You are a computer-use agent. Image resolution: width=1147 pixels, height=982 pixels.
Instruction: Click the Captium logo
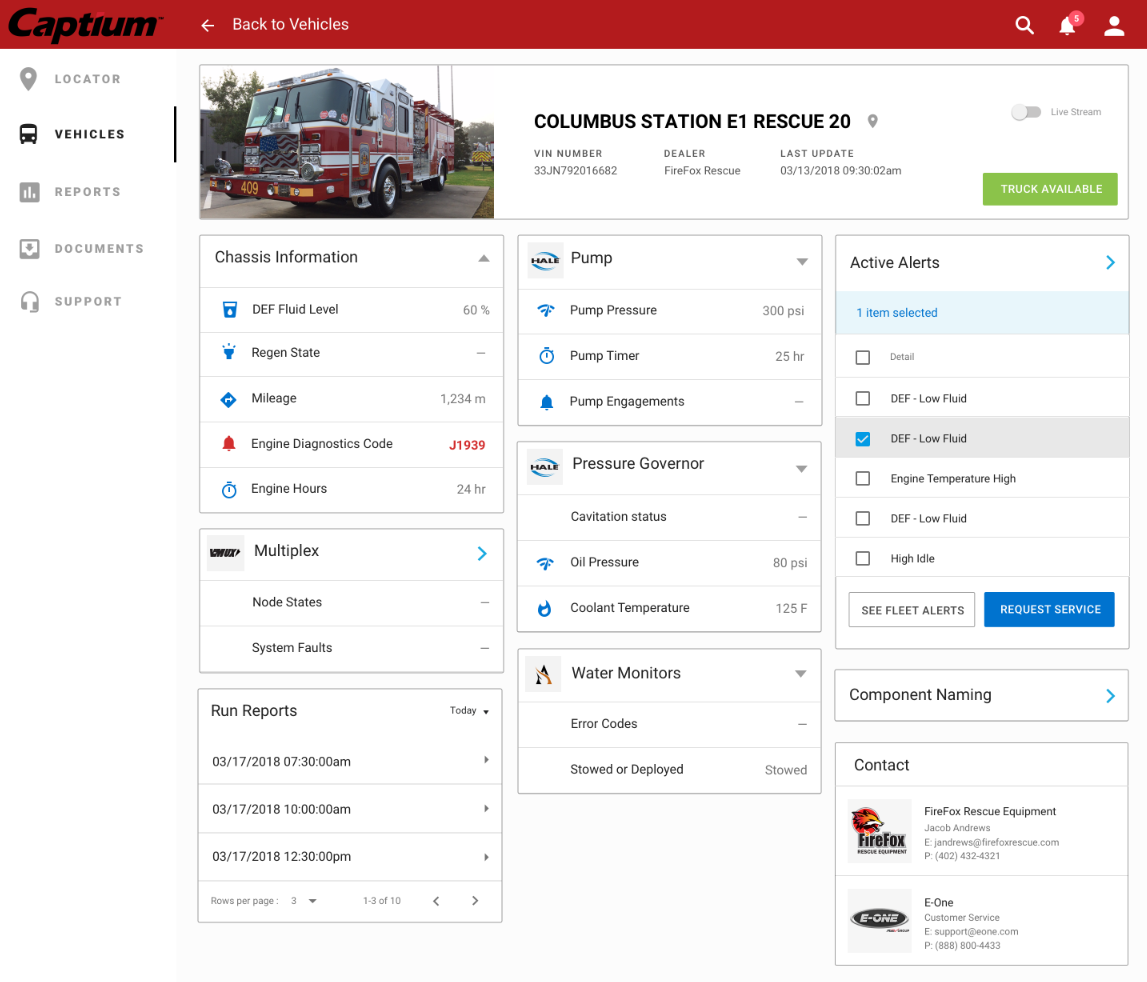pyautogui.click(x=84, y=24)
